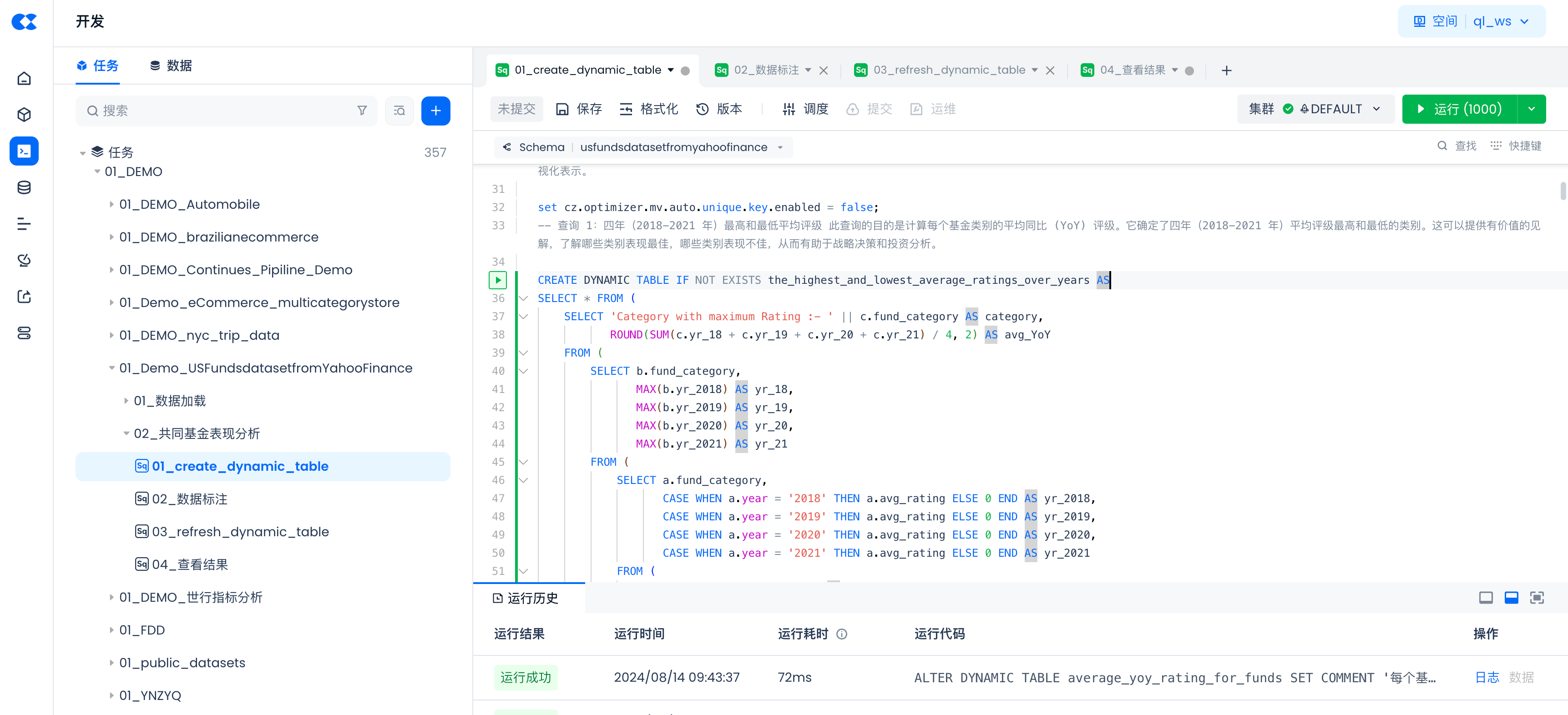Switch to the 数据 tab
This screenshot has height=715, width=1568.
pos(171,65)
